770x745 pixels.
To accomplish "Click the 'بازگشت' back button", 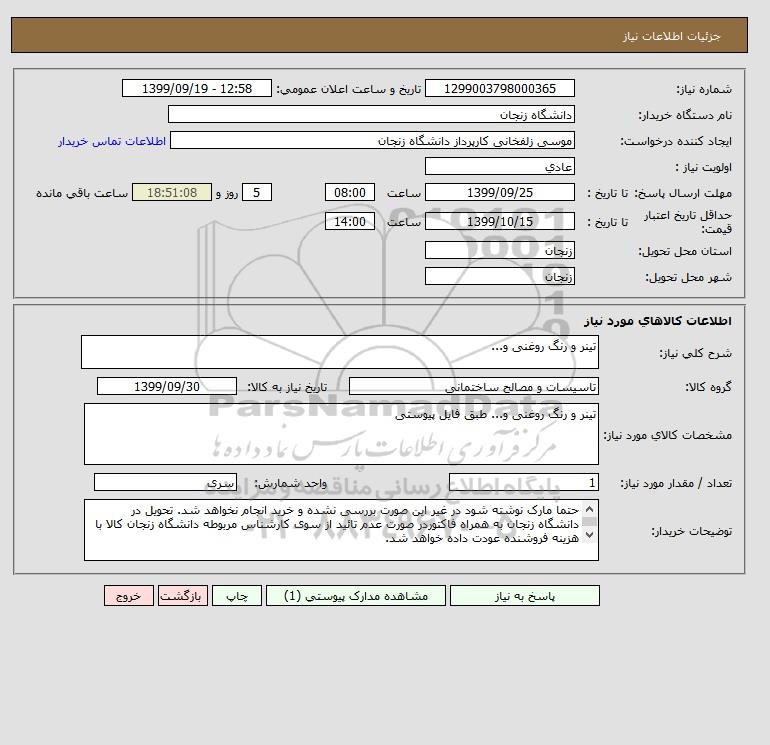I will click(x=183, y=595).
